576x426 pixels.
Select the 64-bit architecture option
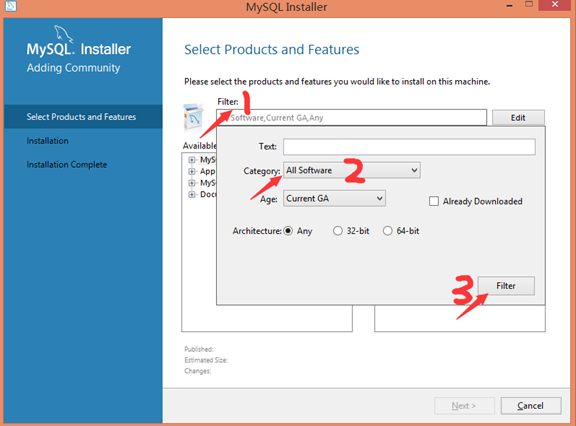[388, 231]
